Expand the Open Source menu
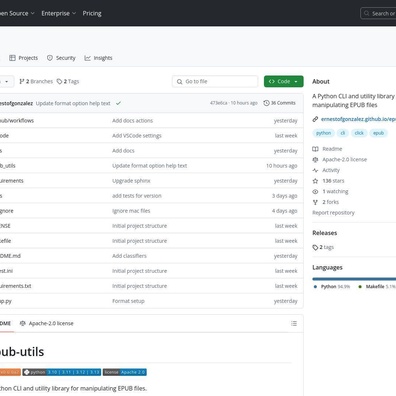This screenshot has height=396, width=396. coord(17,13)
